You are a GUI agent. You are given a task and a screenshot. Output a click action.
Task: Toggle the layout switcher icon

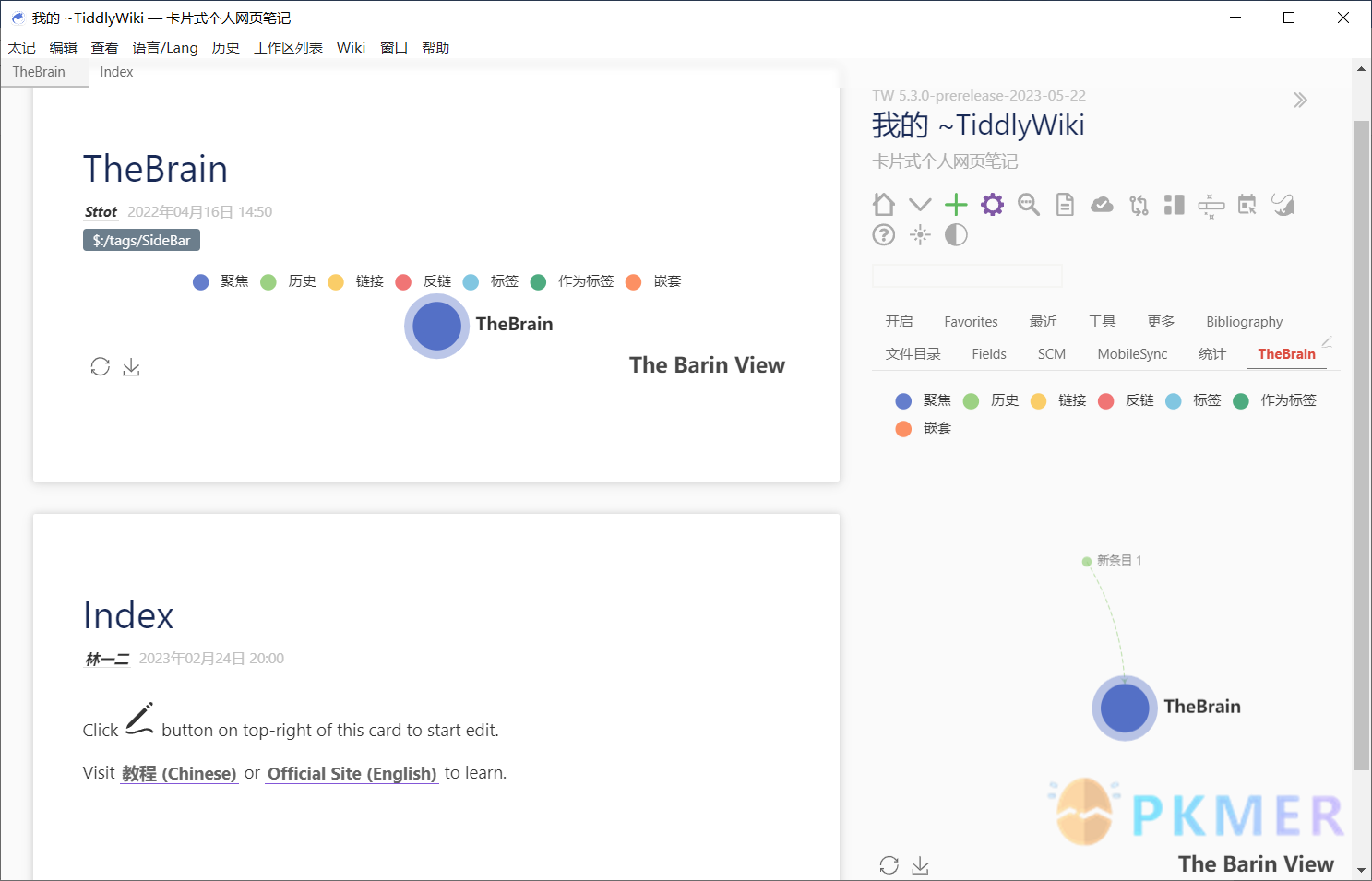(x=1175, y=204)
